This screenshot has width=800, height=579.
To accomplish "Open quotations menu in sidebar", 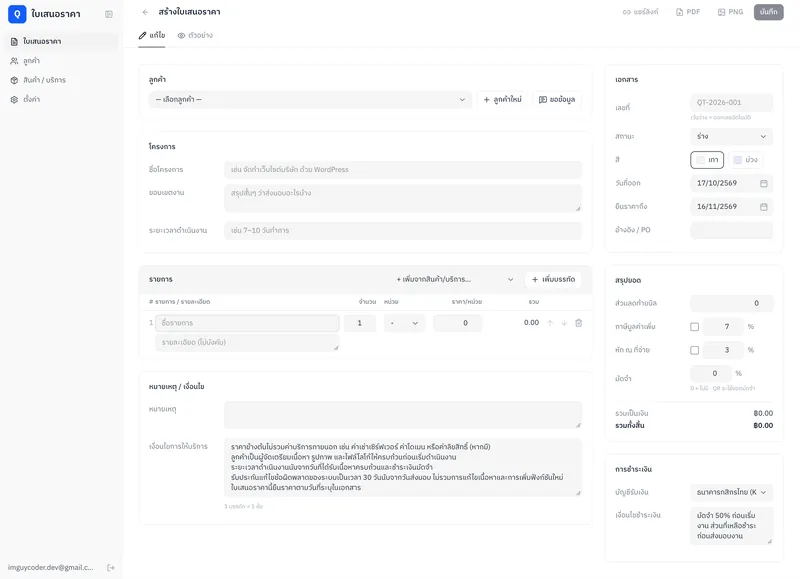I will tap(62, 41).
